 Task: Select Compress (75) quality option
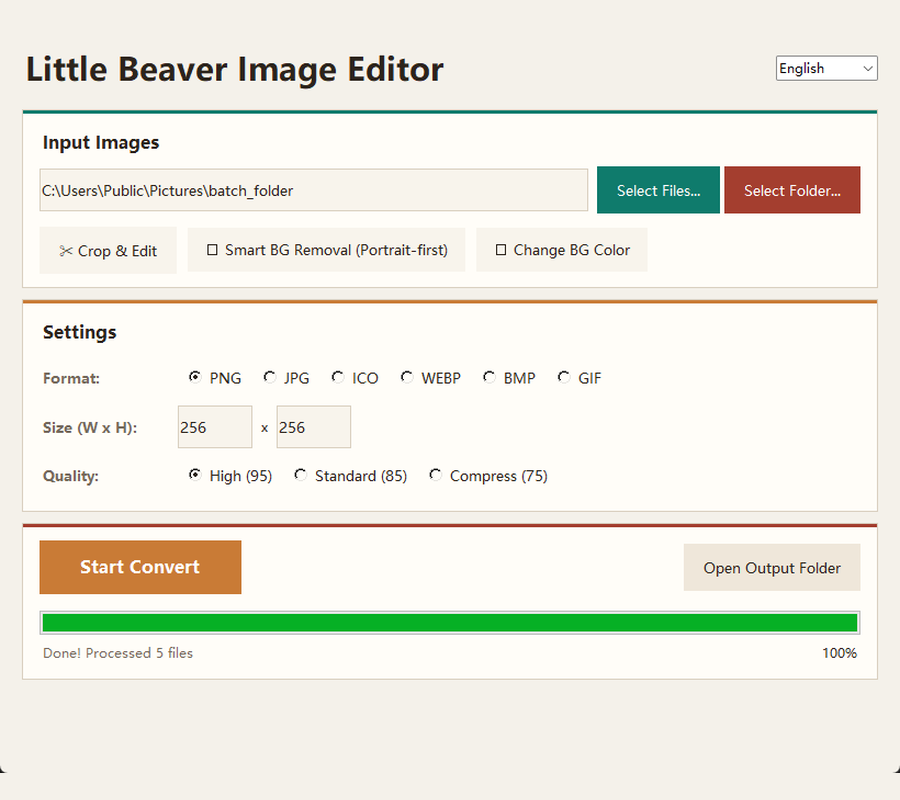pos(436,475)
